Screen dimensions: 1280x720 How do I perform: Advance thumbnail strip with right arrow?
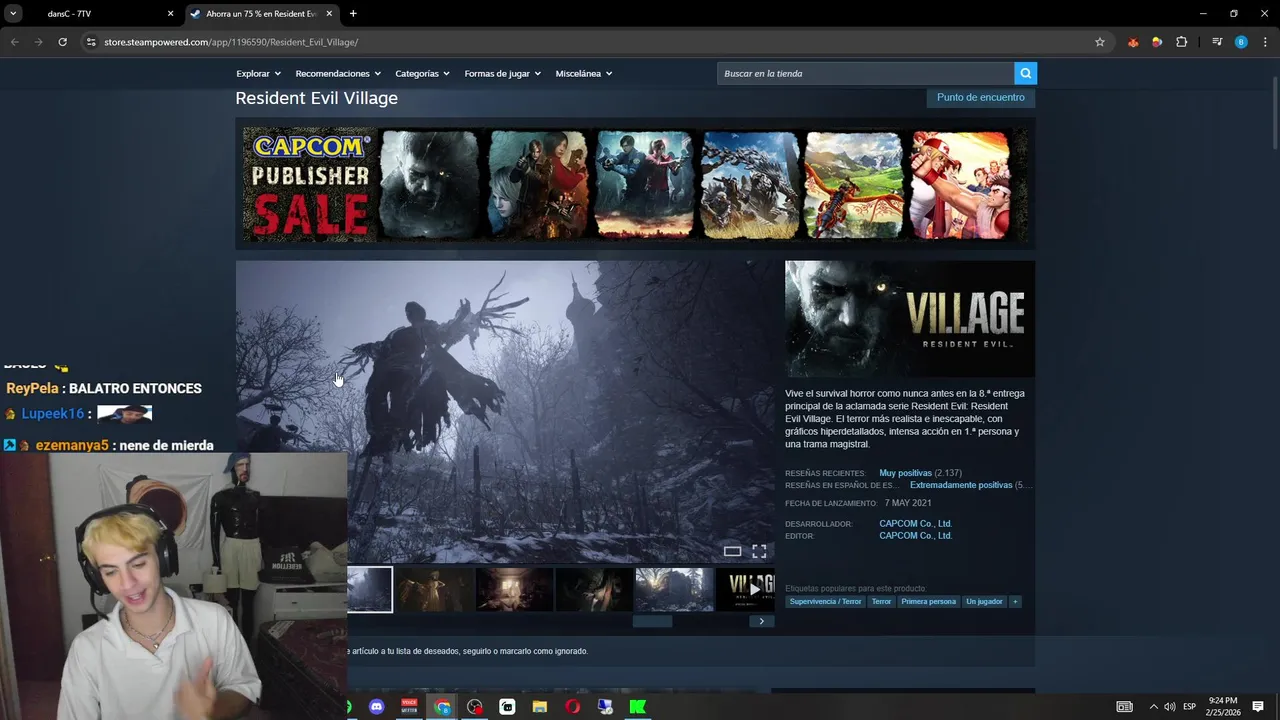[x=761, y=621]
